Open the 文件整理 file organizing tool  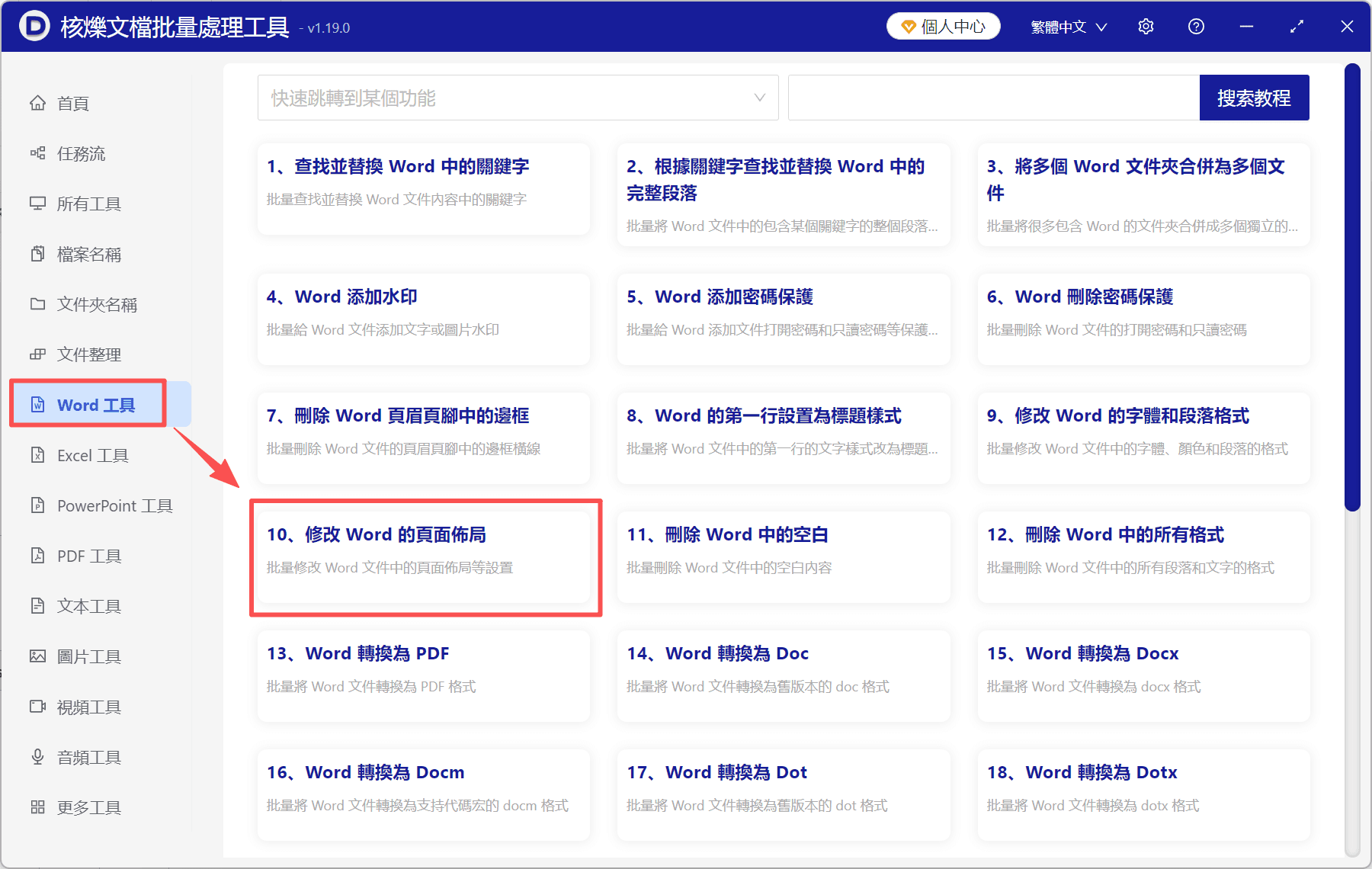pos(88,354)
